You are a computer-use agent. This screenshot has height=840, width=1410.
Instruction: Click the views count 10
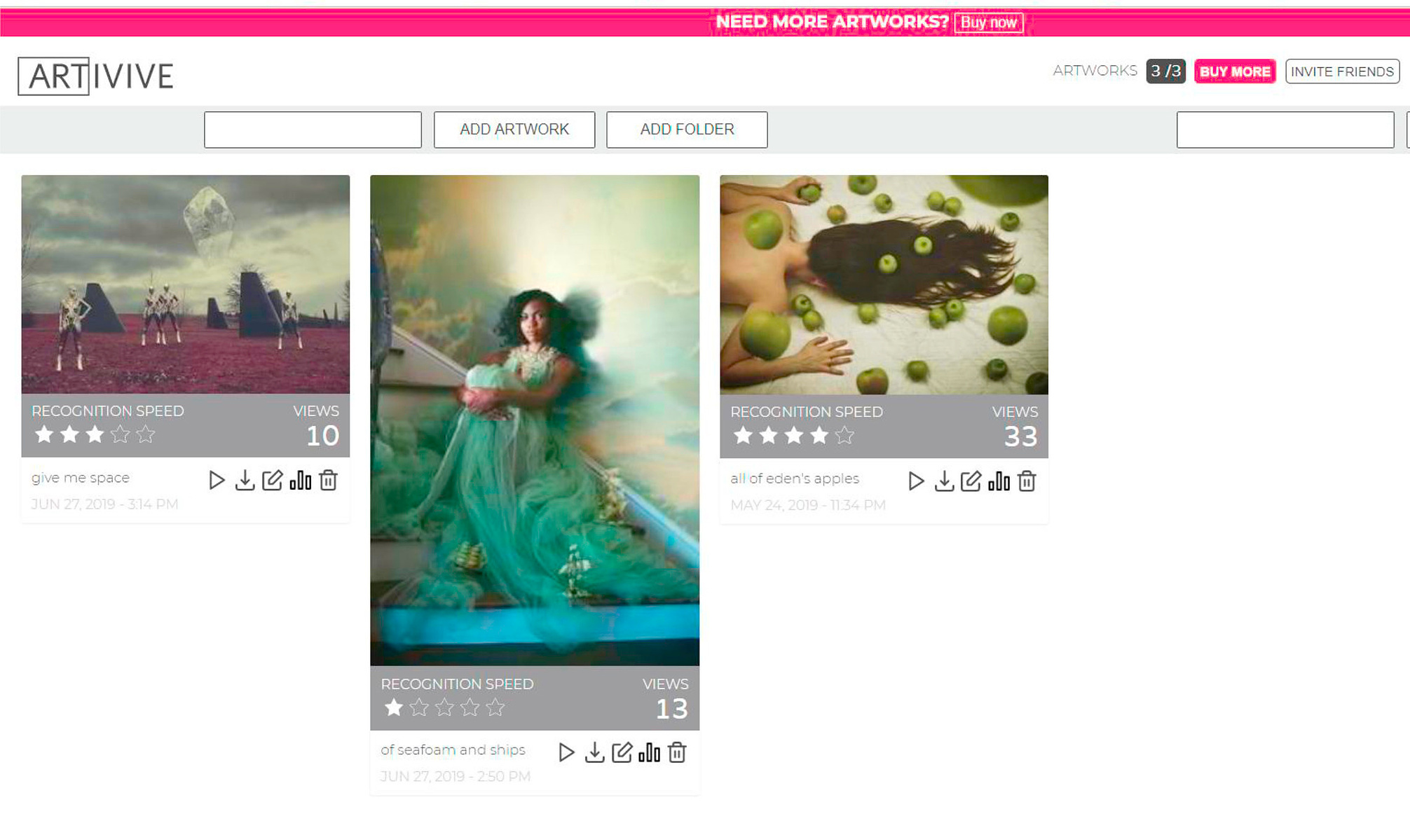pos(322,436)
